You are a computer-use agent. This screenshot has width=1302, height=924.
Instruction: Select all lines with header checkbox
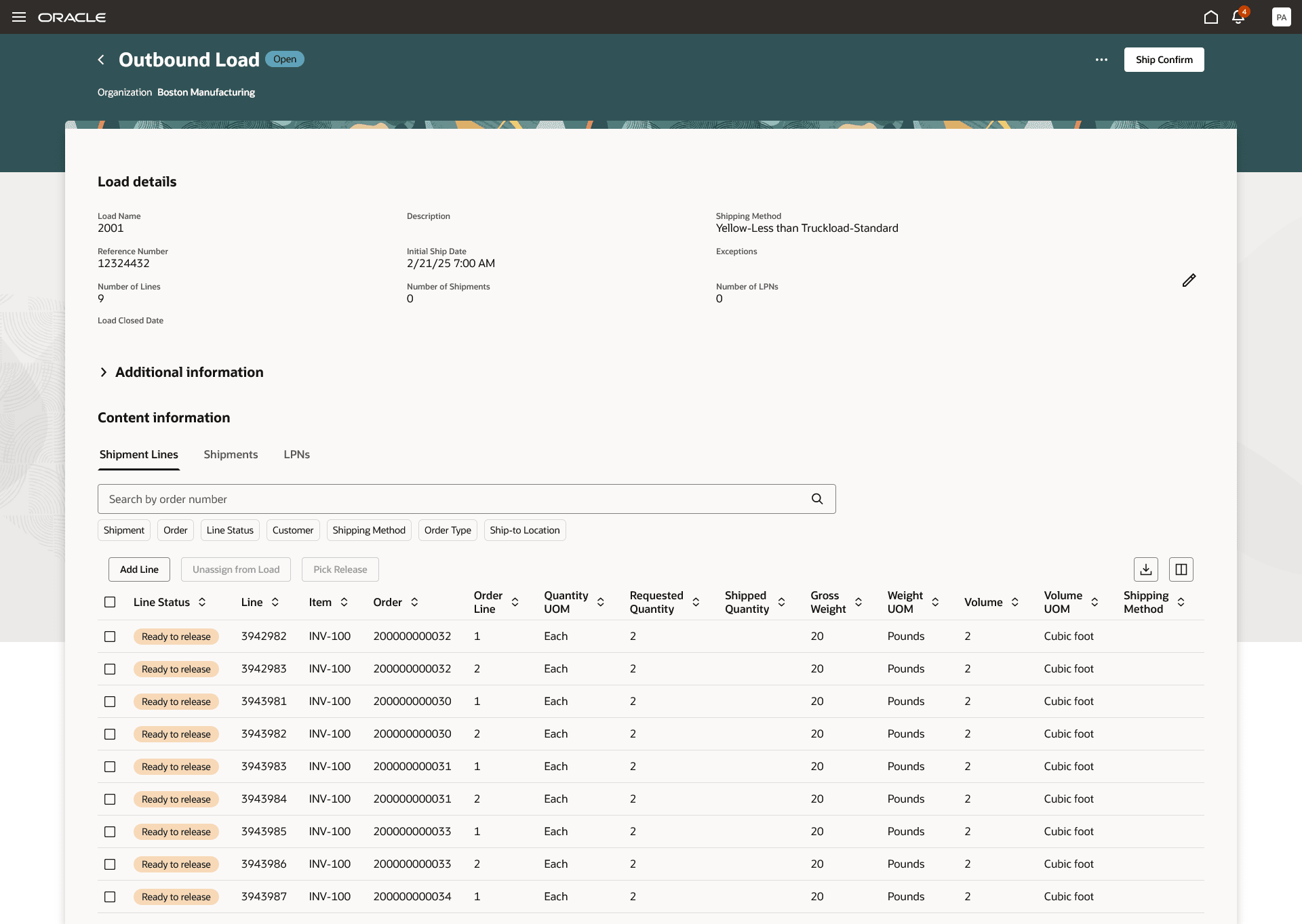tap(110, 602)
